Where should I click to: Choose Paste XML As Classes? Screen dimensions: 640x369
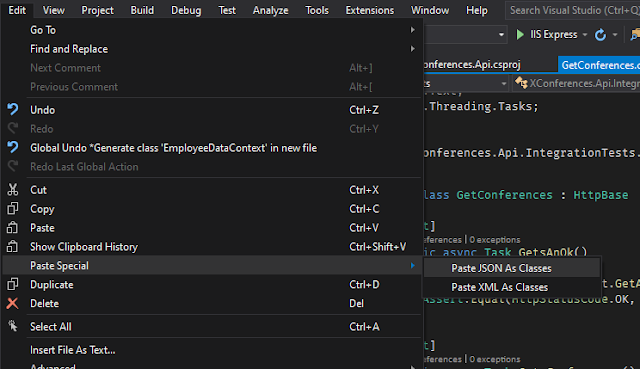512,287
